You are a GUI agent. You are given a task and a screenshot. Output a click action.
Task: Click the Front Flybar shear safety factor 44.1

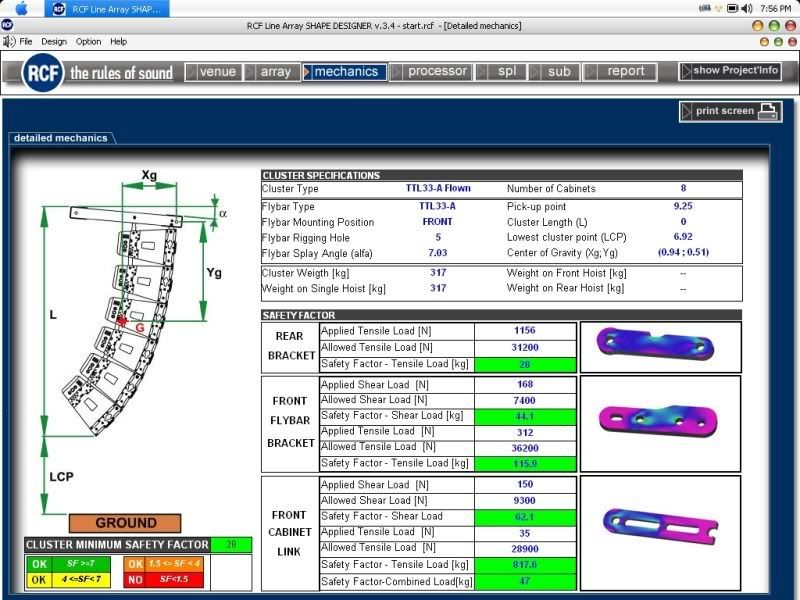click(x=525, y=416)
